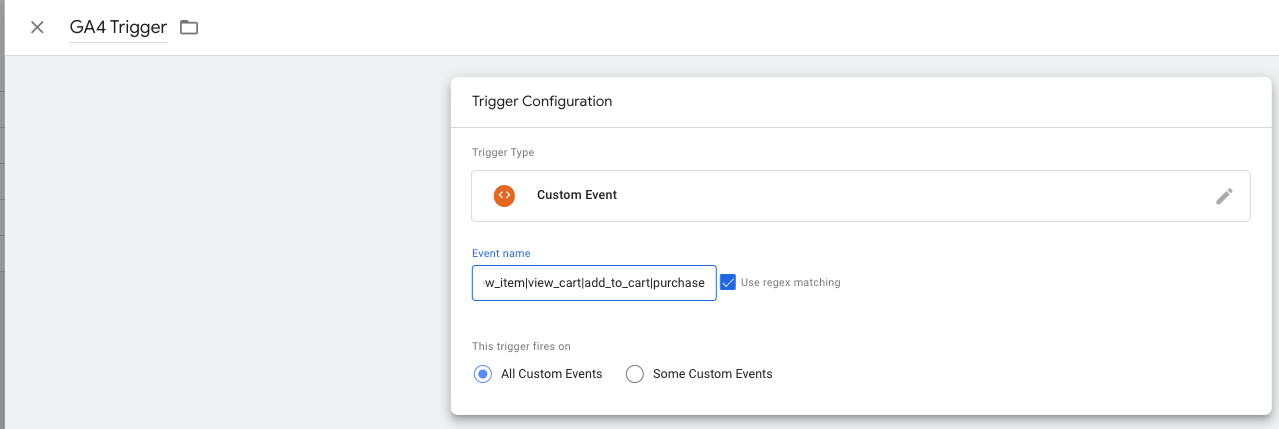
Task: Click the Trigger Configuration heading
Action: pos(542,101)
